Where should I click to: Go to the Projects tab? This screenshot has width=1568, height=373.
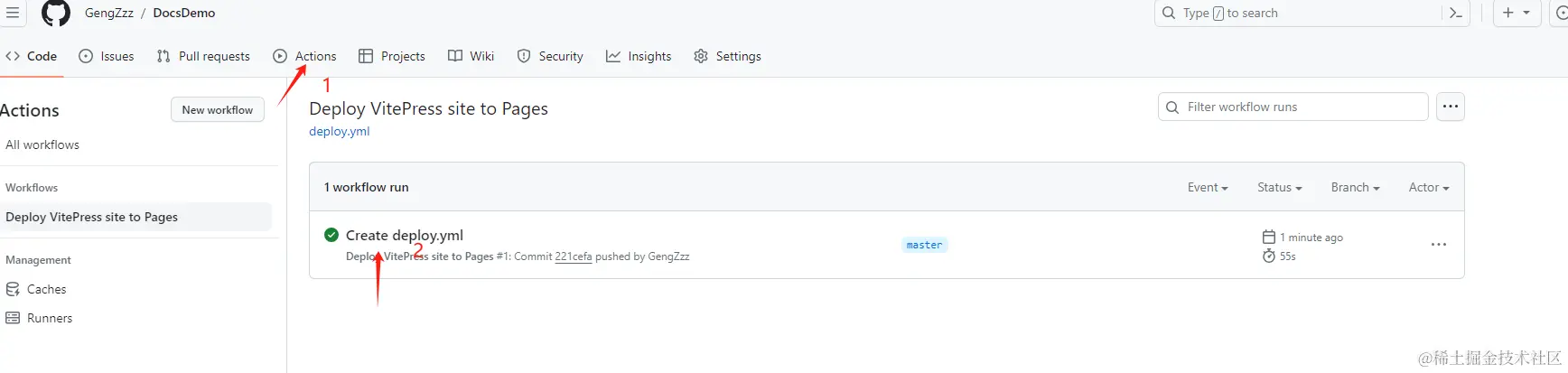(x=392, y=56)
